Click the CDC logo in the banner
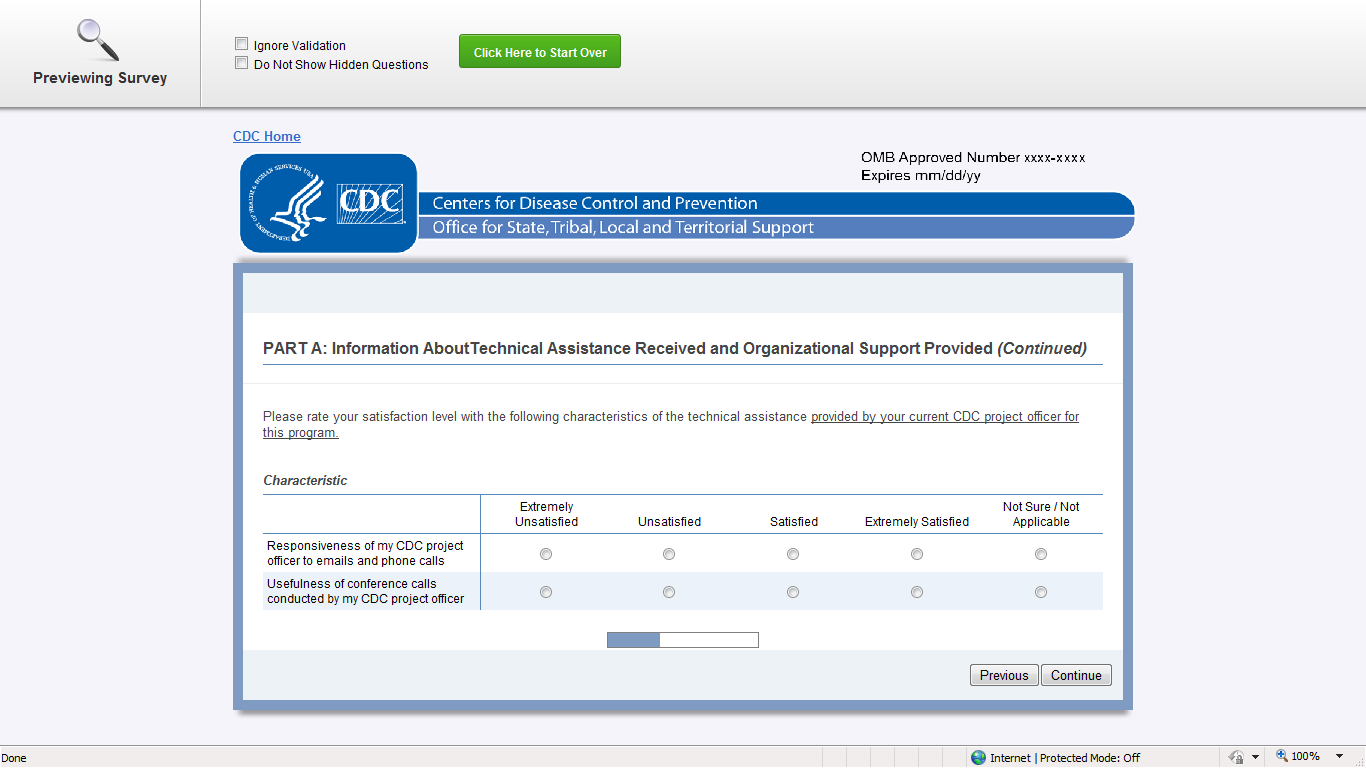 point(328,203)
